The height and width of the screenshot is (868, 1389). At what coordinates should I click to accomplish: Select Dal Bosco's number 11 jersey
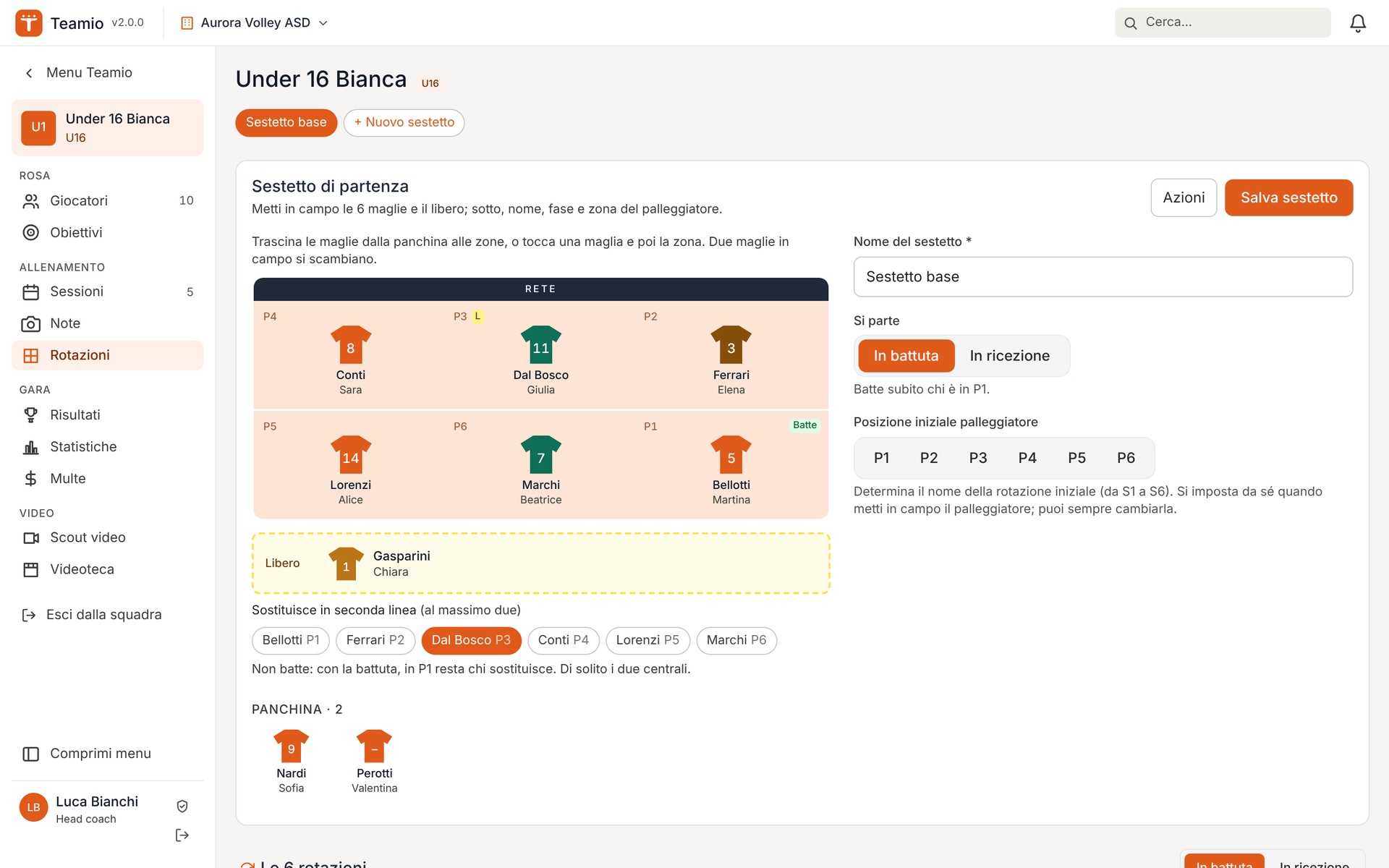(x=541, y=345)
